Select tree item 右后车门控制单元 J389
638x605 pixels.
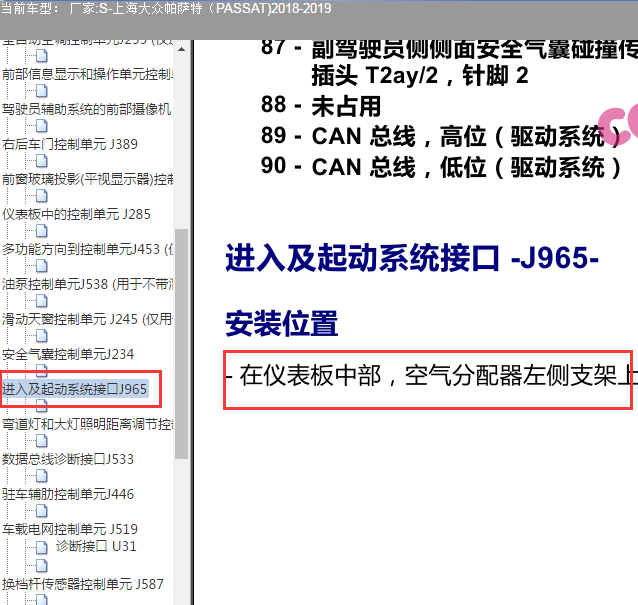click(70, 144)
